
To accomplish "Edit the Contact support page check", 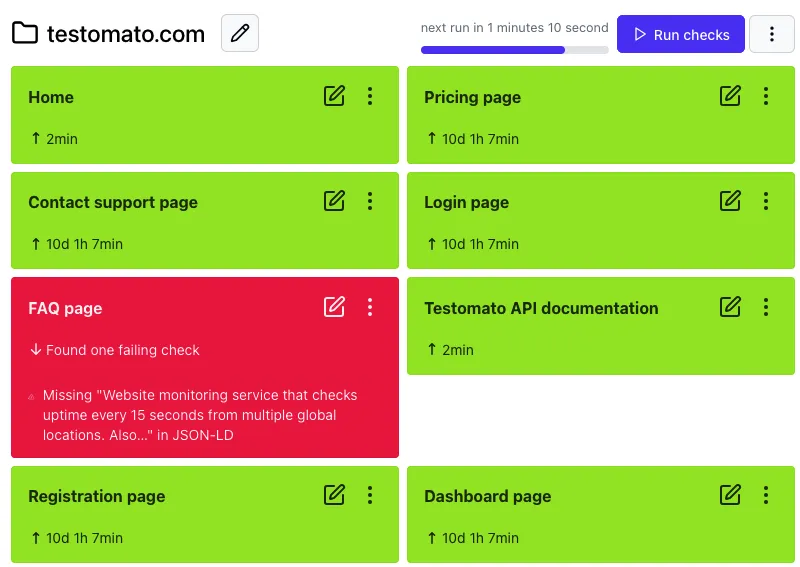I will click(x=334, y=201).
